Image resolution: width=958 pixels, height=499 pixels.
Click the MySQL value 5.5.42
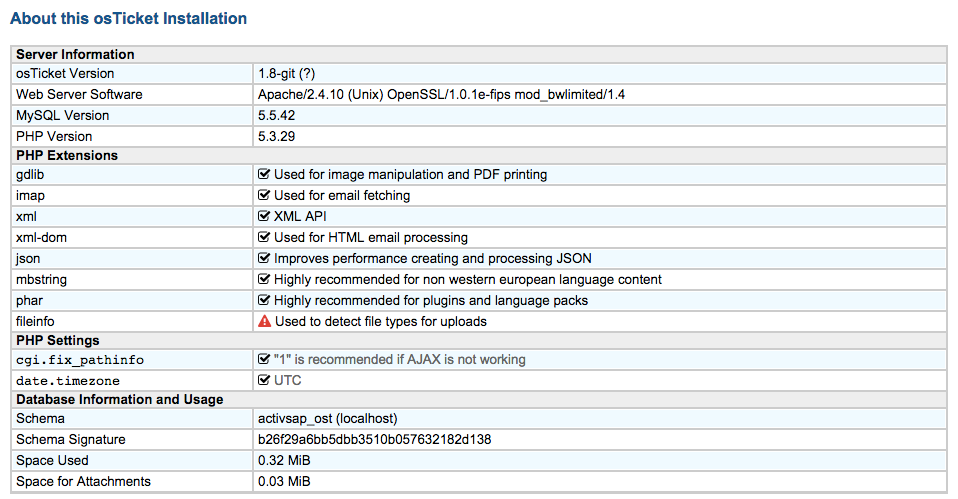(277, 115)
